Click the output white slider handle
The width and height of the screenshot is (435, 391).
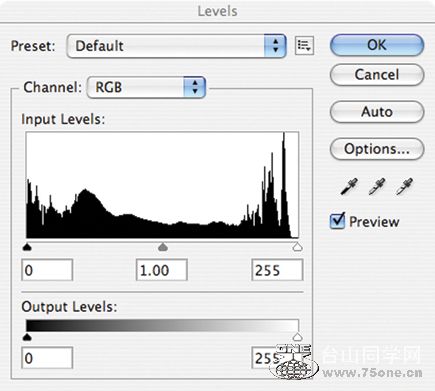click(x=297, y=336)
